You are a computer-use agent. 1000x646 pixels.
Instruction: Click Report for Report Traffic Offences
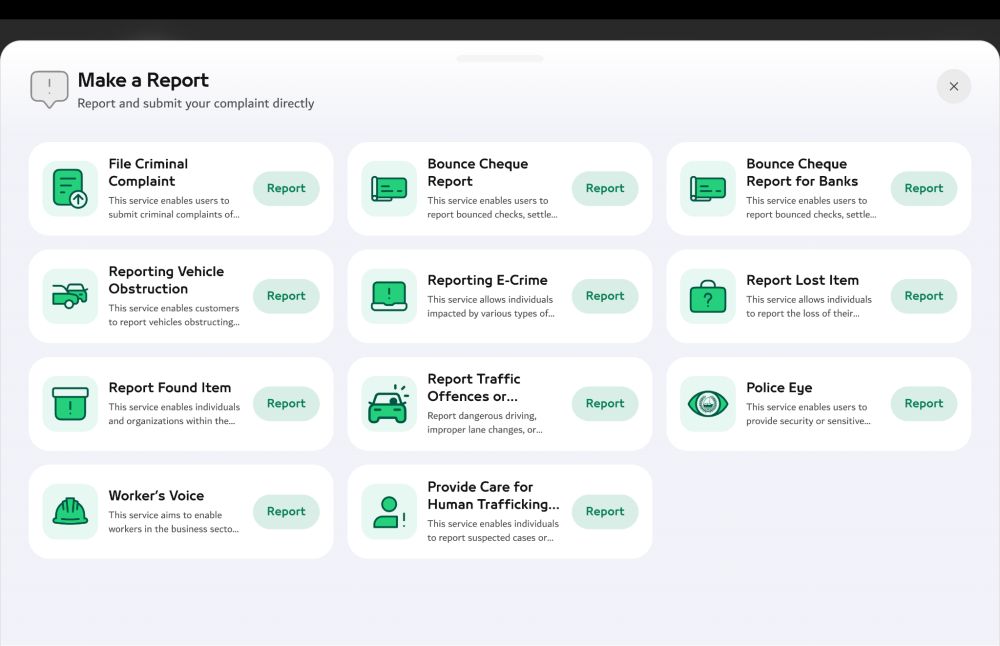pyautogui.click(x=605, y=404)
